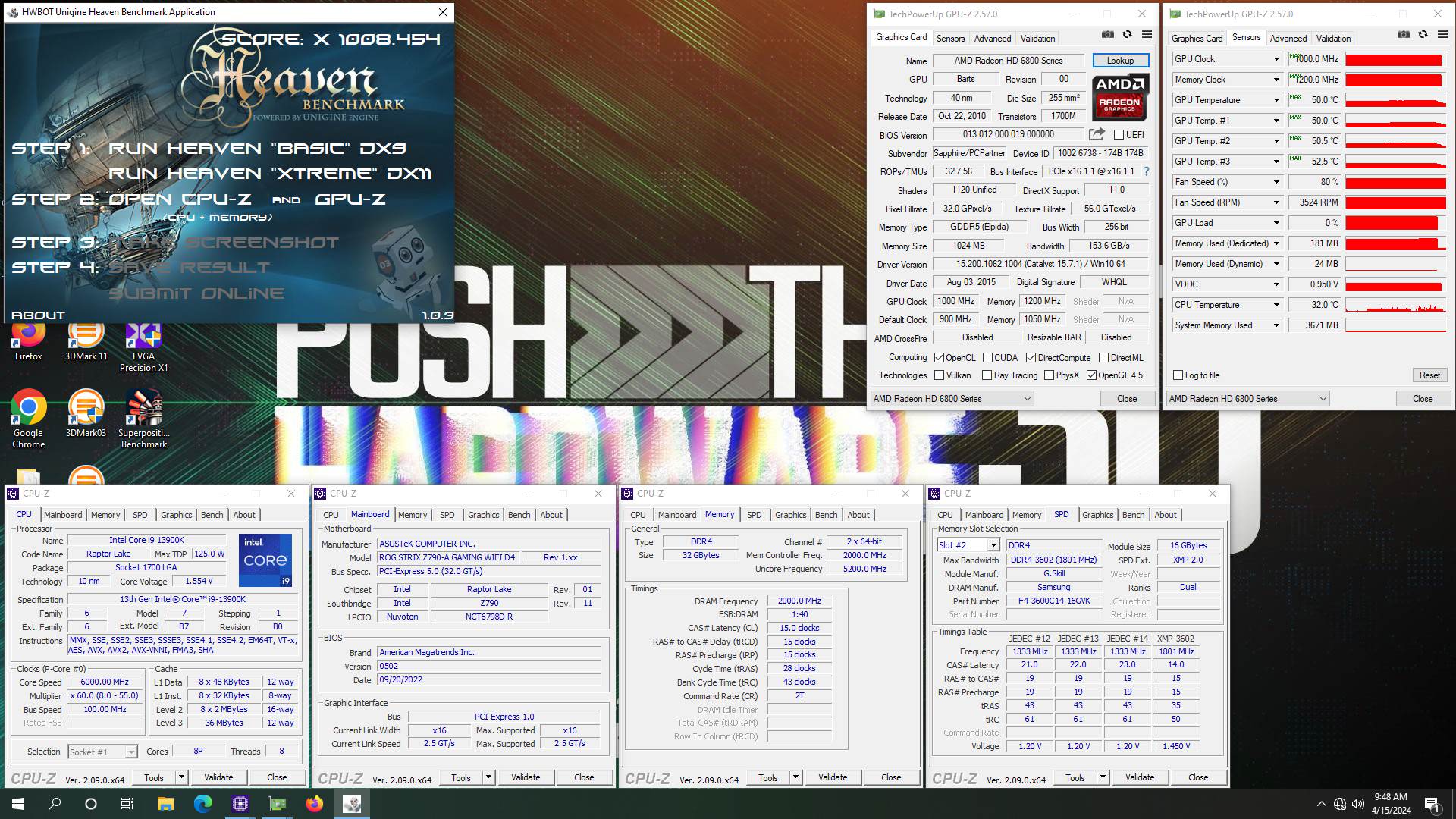Open Bench tab in the first CPU-Z window
Image resolution: width=1456 pixels, height=819 pixels.
(x=212, y=515)
